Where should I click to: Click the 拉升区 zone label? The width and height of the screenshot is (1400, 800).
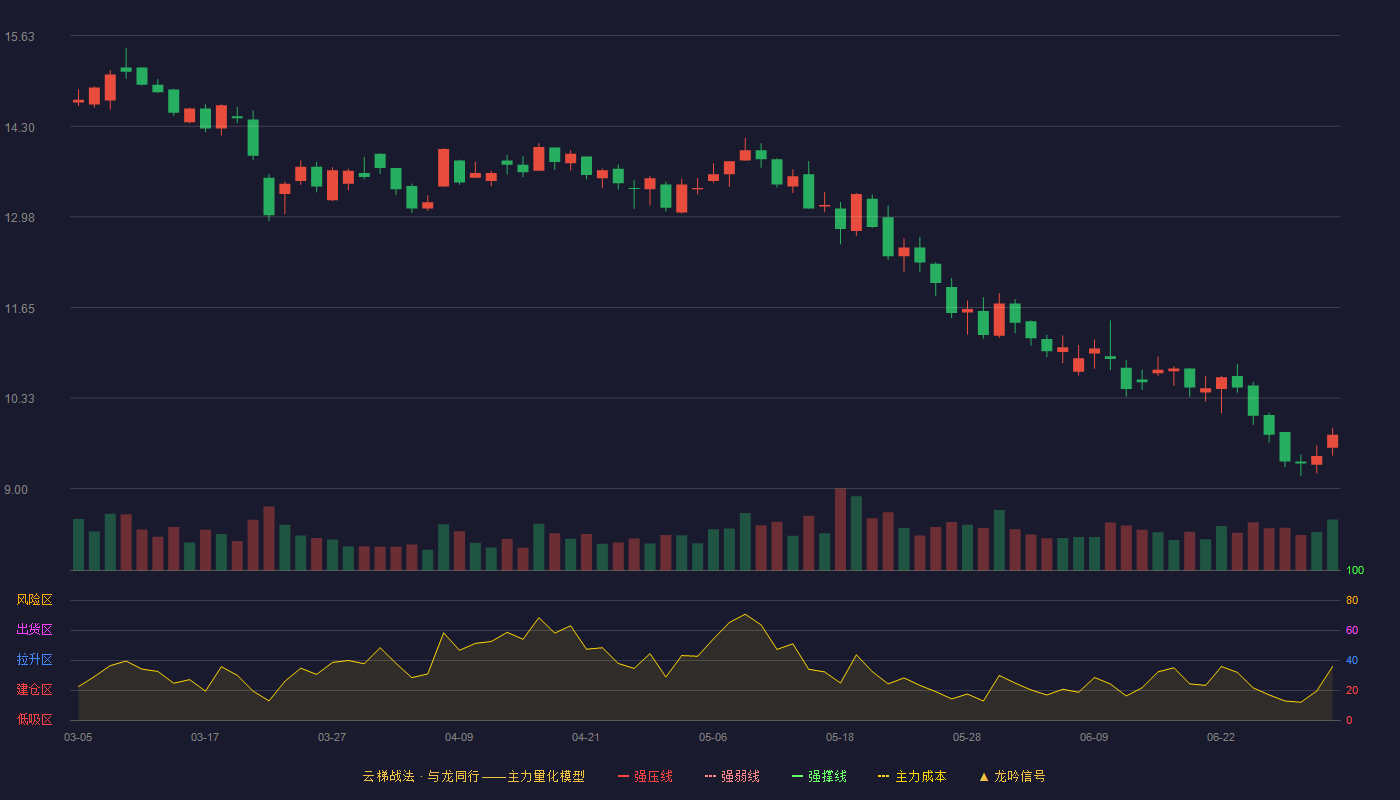34,660
